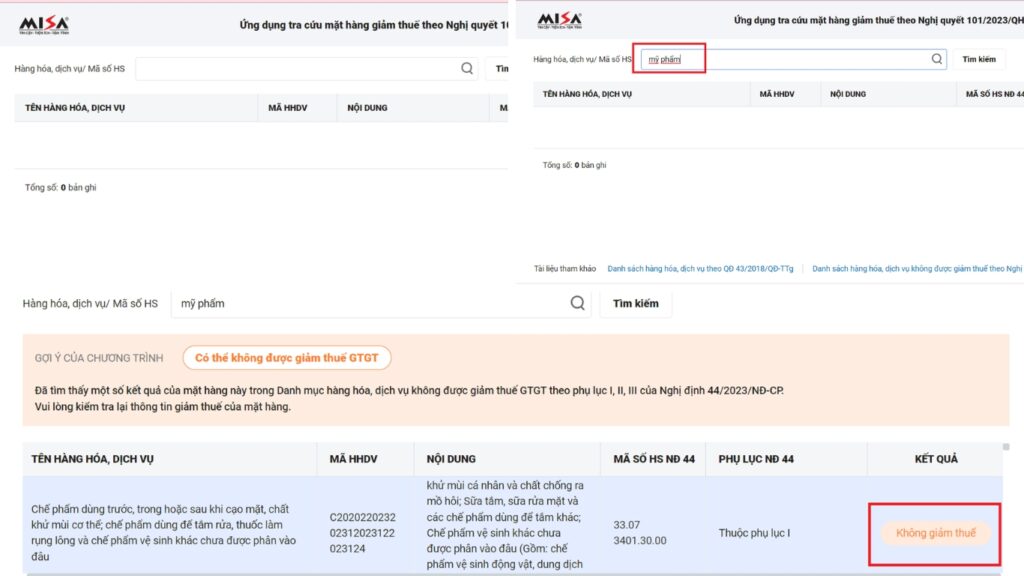This screenshot has width=1024, height=576.
Task: Click the magnifier icon in the top-right search box
Action: tap(936, 59)
